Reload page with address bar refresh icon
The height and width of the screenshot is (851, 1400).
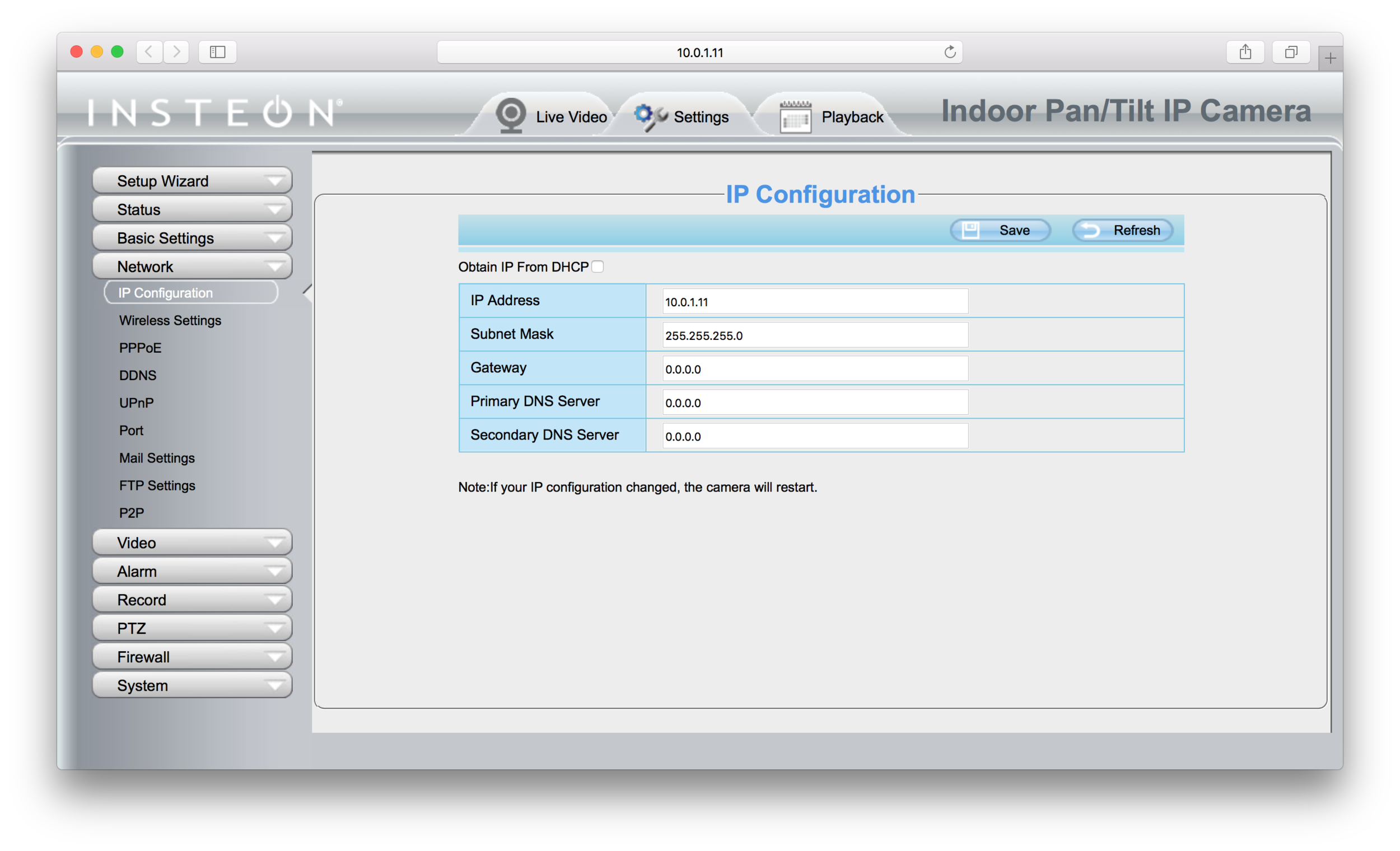pyautogui.click(x=949, y=52)
